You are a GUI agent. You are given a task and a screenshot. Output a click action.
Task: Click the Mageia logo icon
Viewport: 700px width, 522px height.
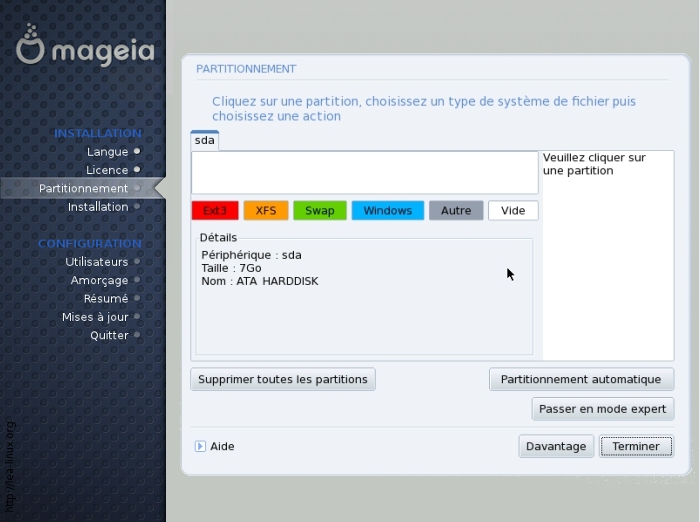click(31, 46)
